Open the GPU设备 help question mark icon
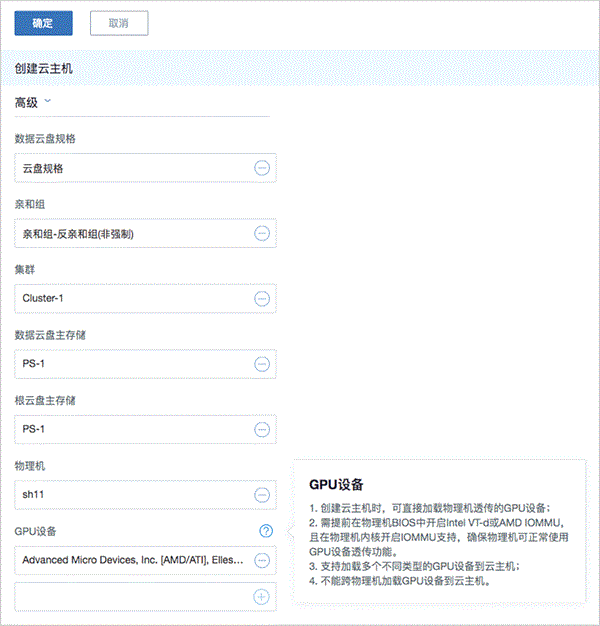The height and width of the screenshot is (626, 600). click(x=265, y=531)
